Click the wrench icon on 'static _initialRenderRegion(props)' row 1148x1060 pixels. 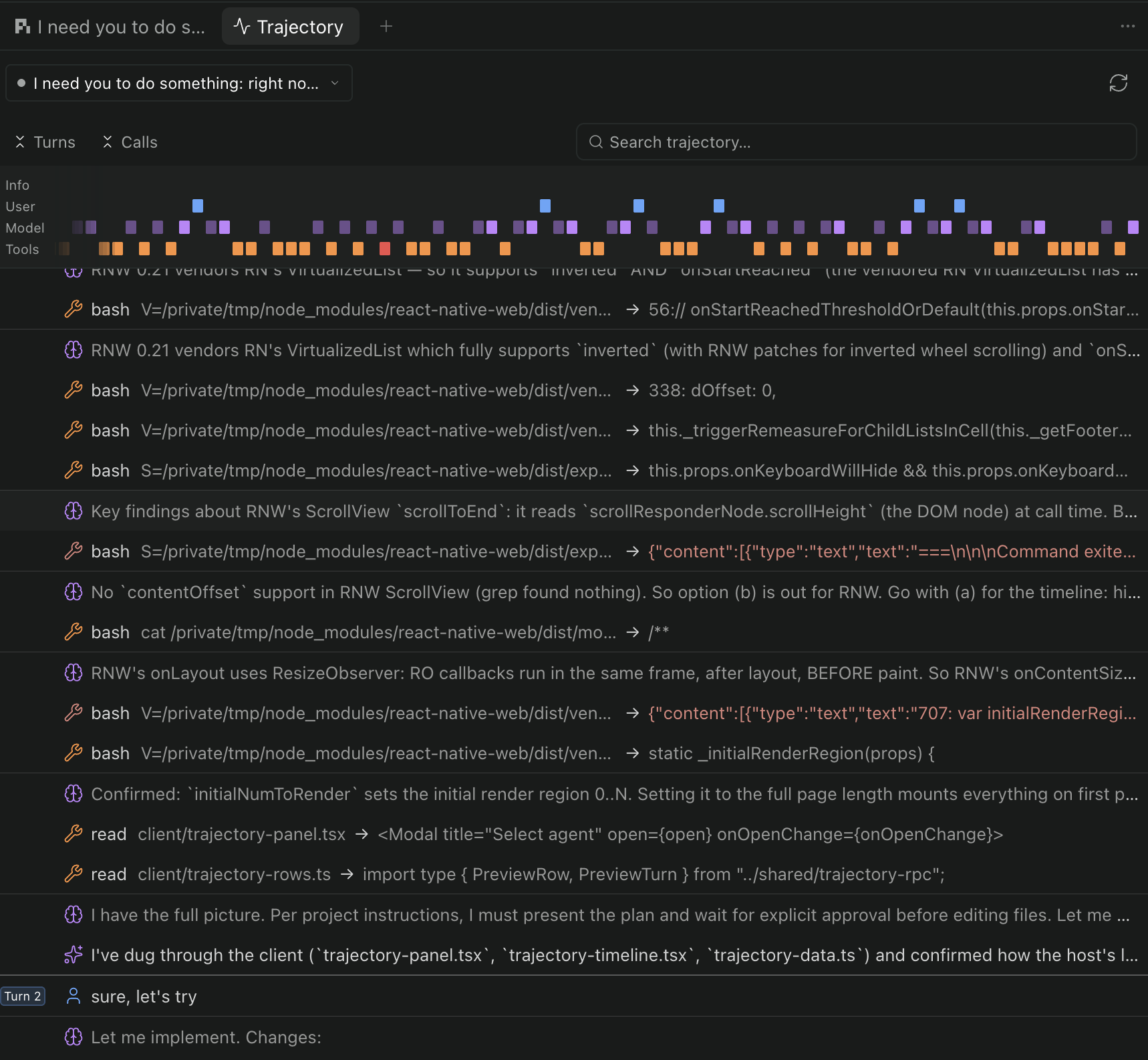[x=74, y=753]
